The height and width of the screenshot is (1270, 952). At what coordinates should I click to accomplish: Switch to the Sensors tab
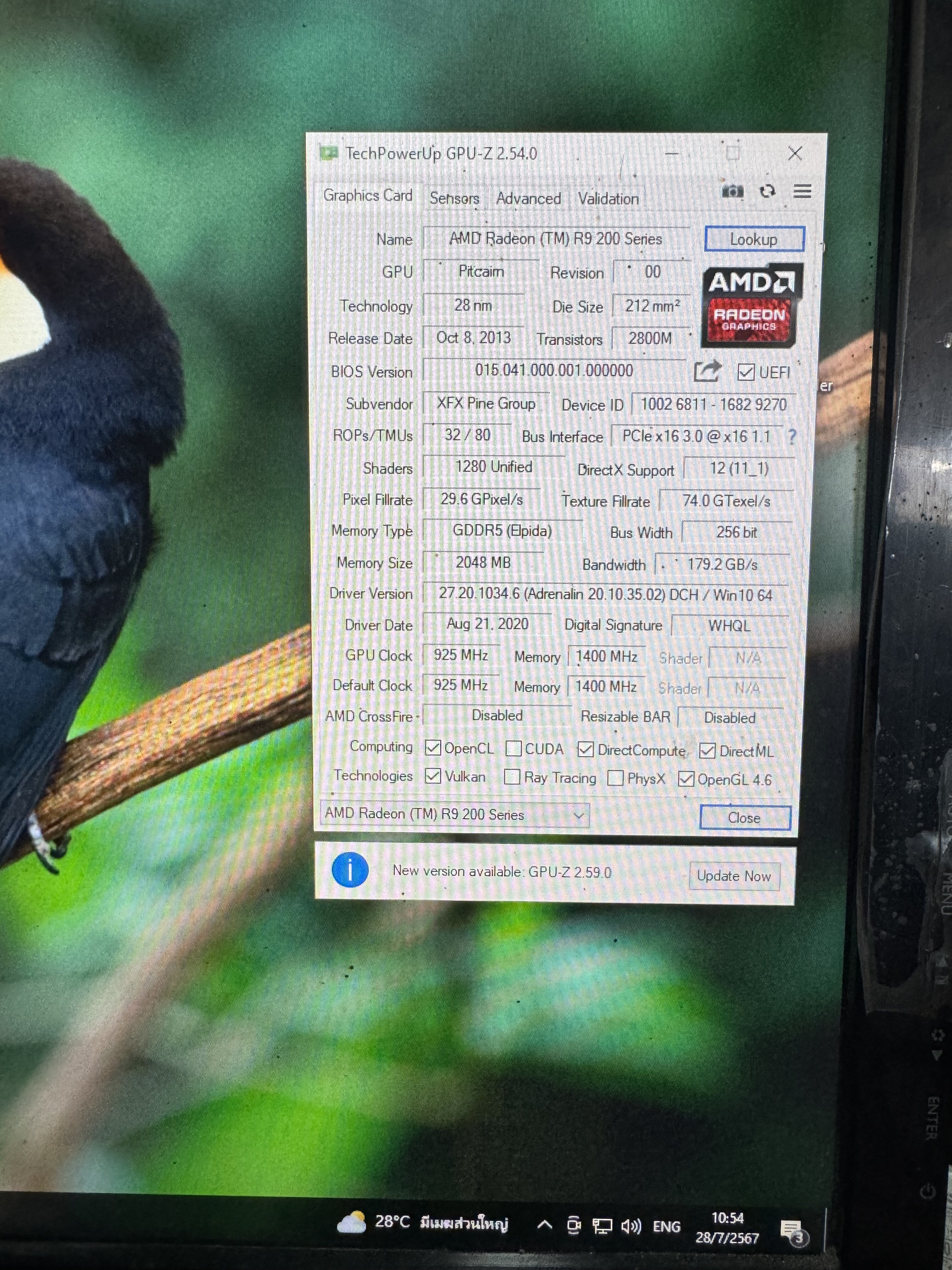455,198
